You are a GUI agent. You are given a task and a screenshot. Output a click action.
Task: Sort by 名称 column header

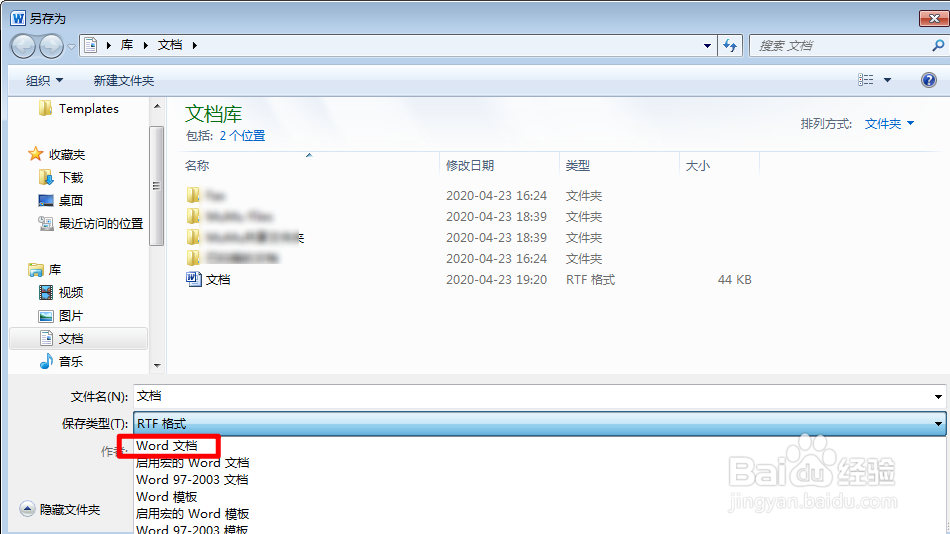pyautogui.click(x=198, y=165)
